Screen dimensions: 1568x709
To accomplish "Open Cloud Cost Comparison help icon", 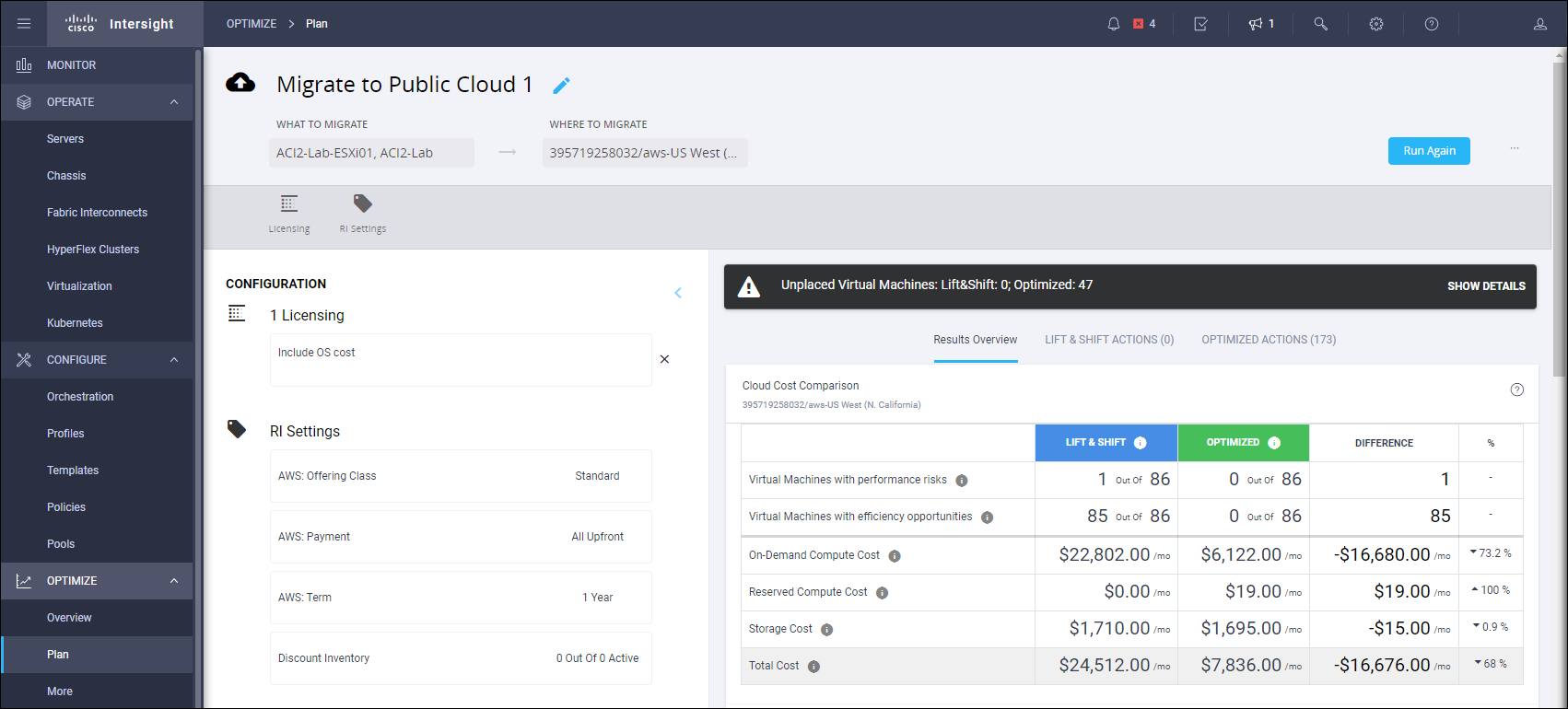I will (1517, 389).
